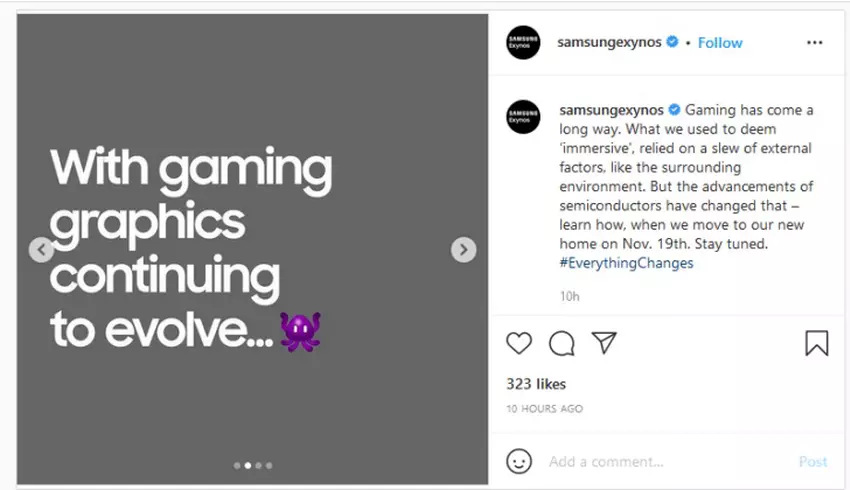
Task: Open samsungexynos profile picture in header
Action: coord(523,43)
